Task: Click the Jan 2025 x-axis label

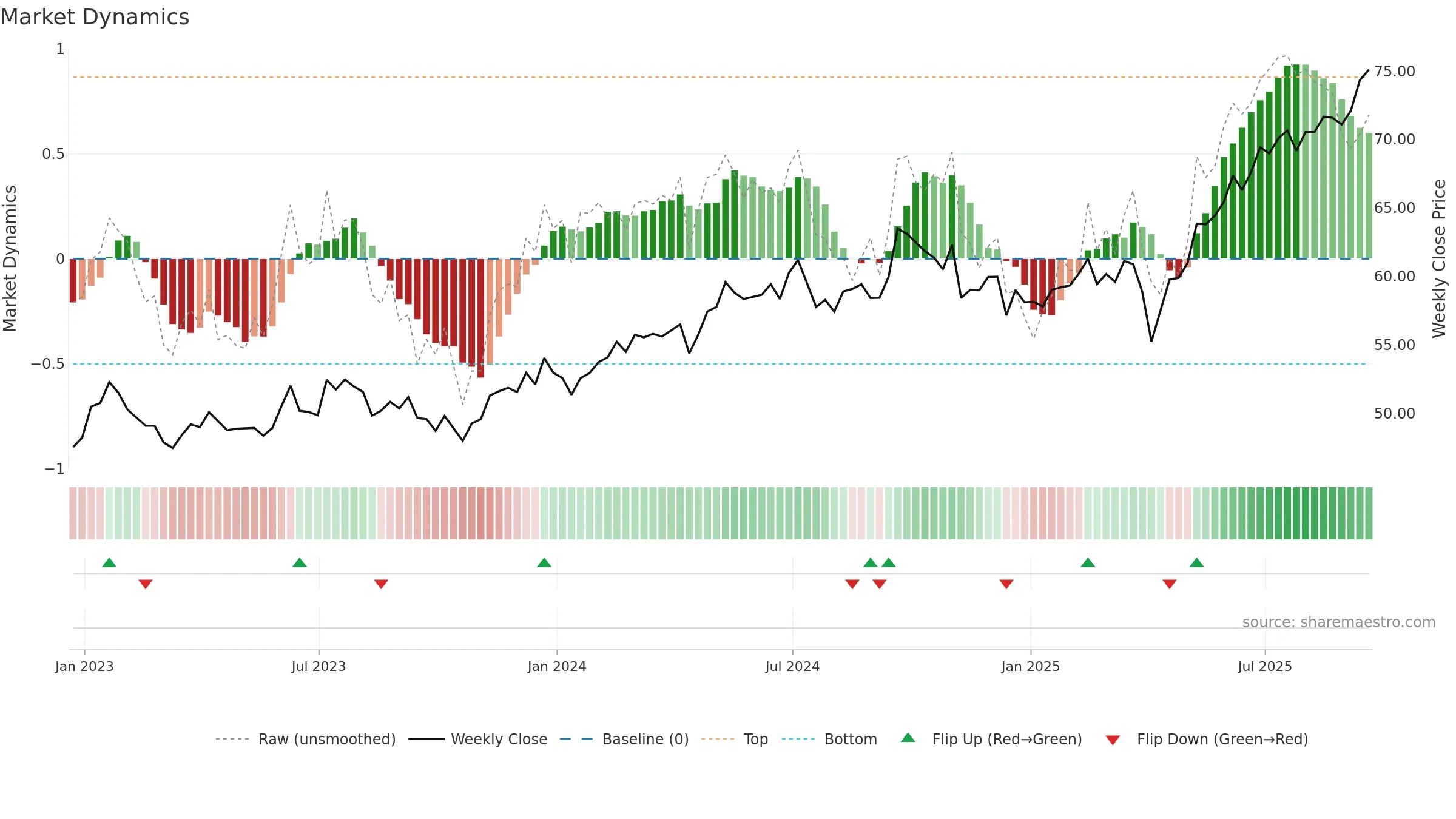Action: pos(1031,666)
